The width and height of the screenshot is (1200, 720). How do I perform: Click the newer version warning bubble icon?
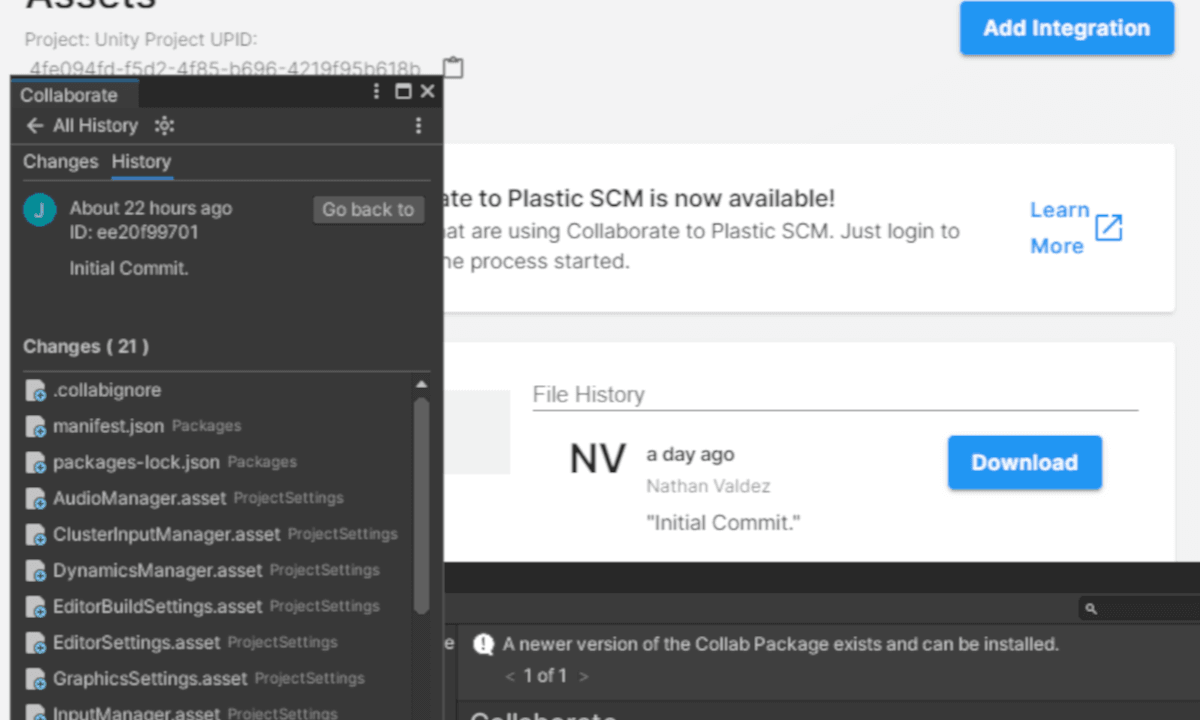[x=484, y=644]
